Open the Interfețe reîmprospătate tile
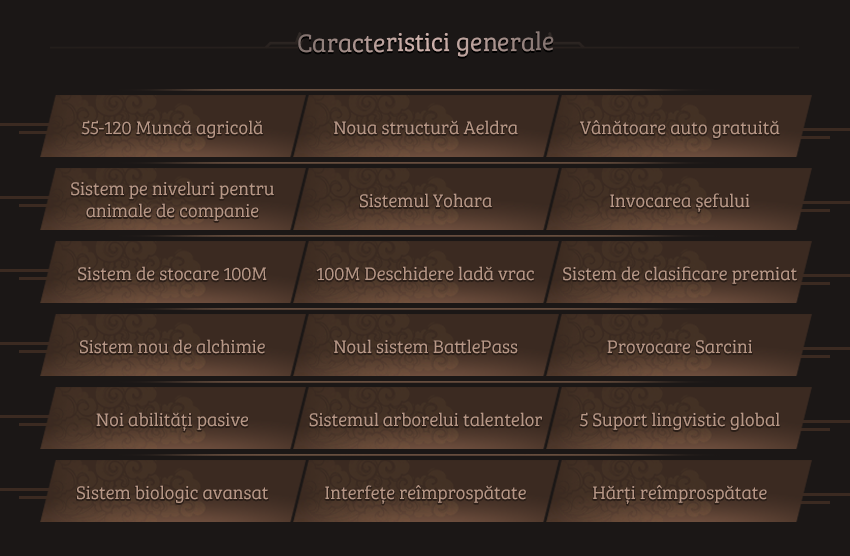 pyautogui.click(x=426, y=492)
